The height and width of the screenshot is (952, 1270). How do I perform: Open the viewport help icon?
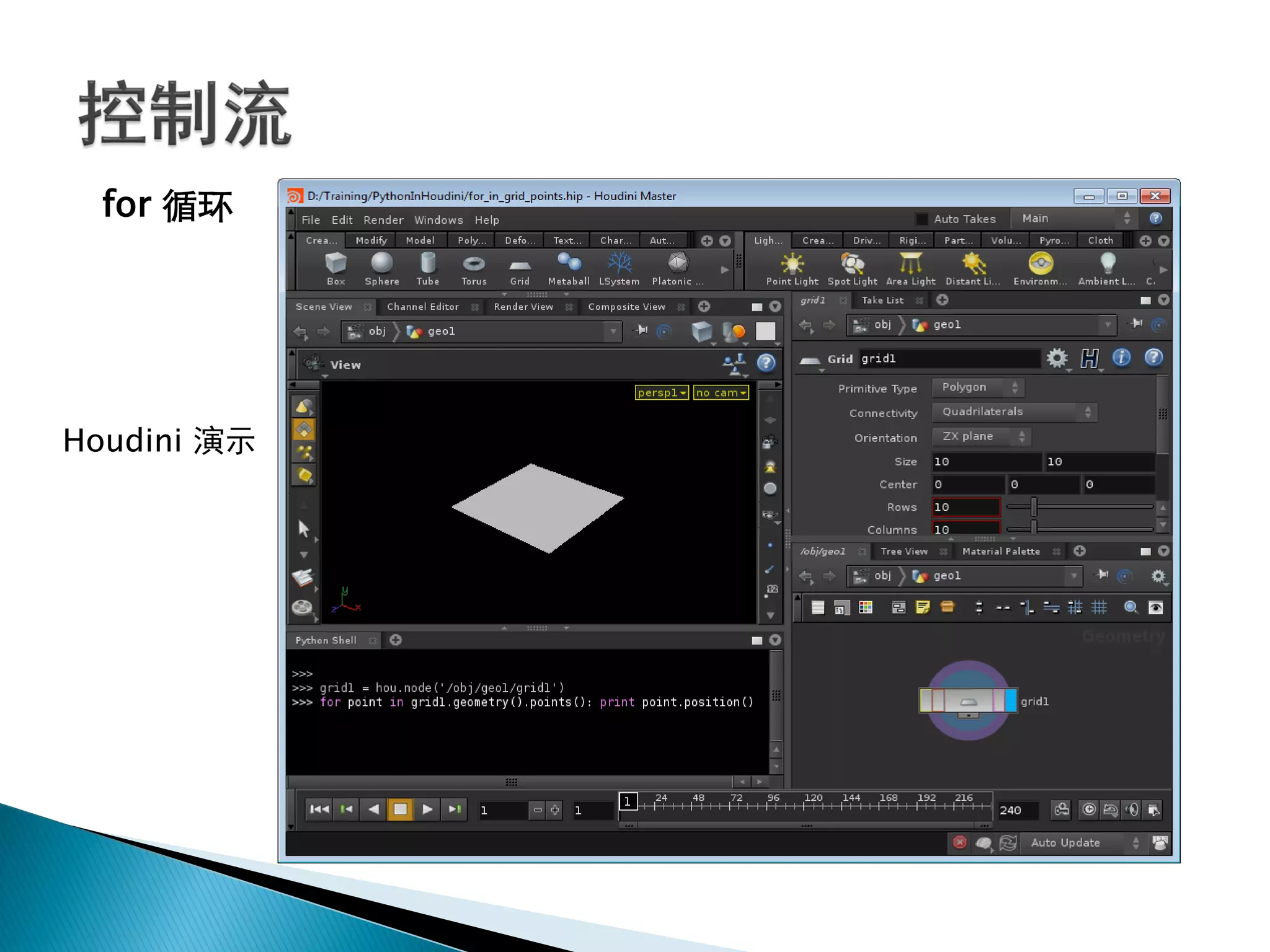766,363
